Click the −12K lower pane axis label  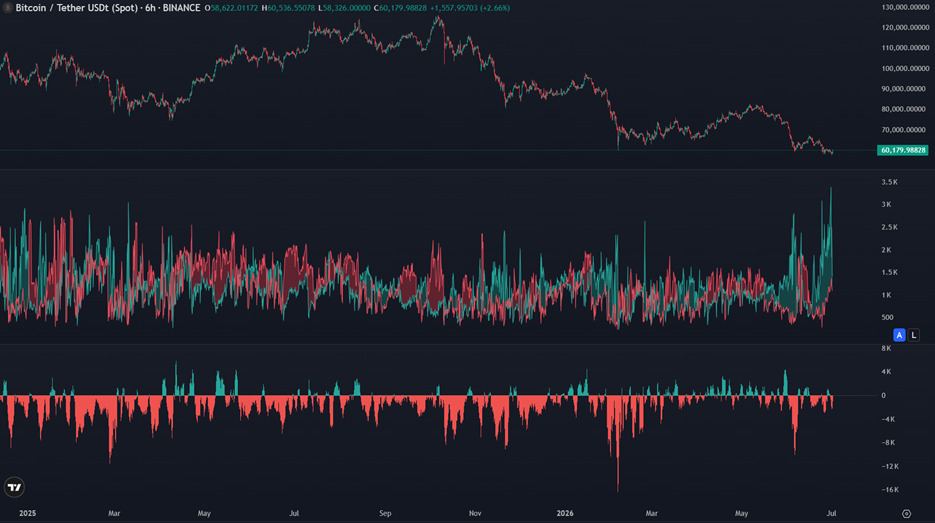(x=890, y=466)
